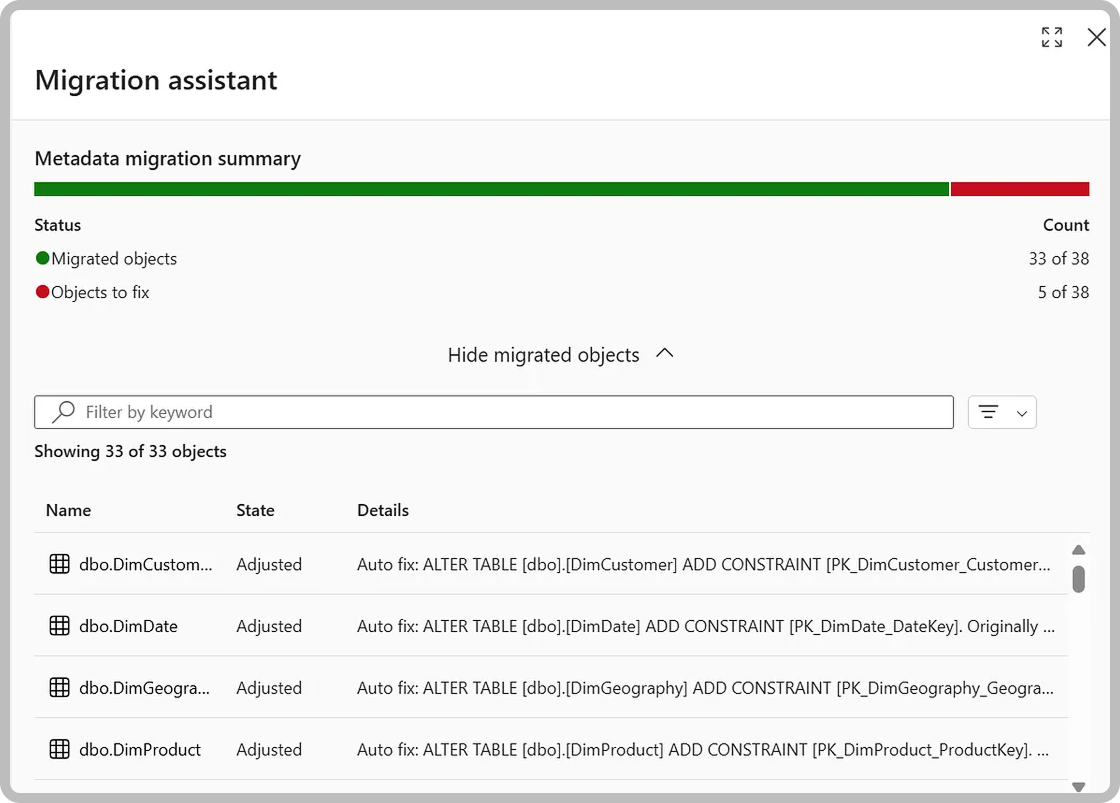
Task: Close the Migration assistant panel
Action: click(x=1096, y=37)
